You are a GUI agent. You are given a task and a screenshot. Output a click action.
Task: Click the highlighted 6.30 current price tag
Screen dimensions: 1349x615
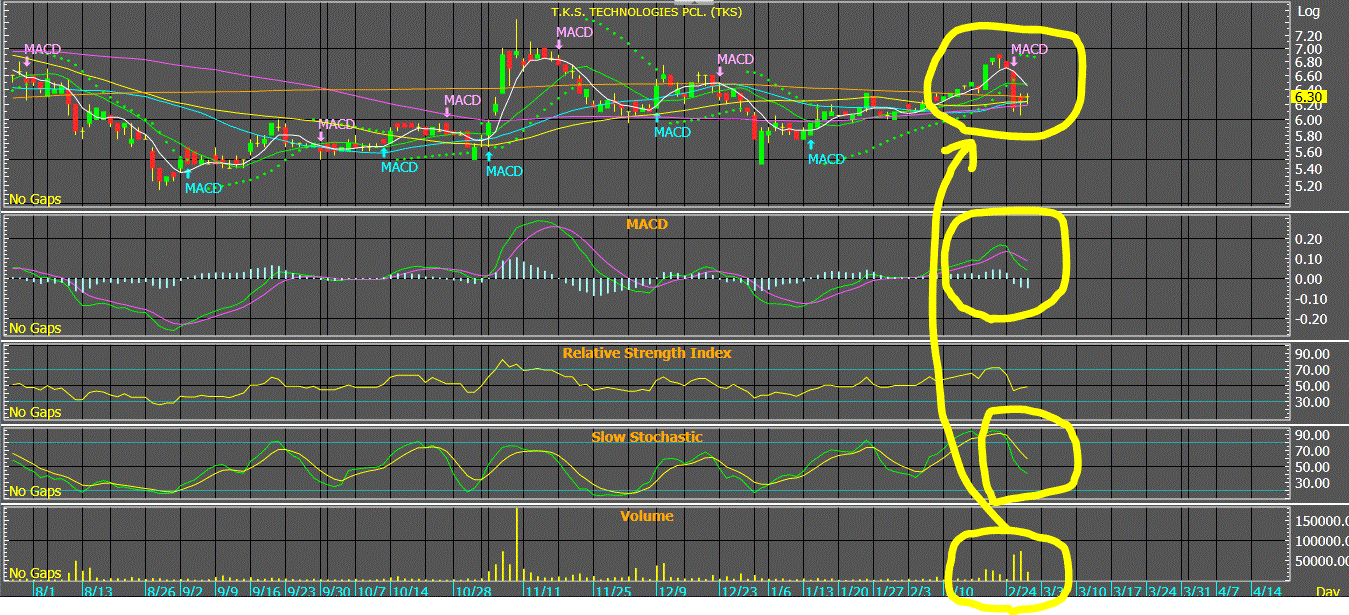click(x=1309, y=97)
